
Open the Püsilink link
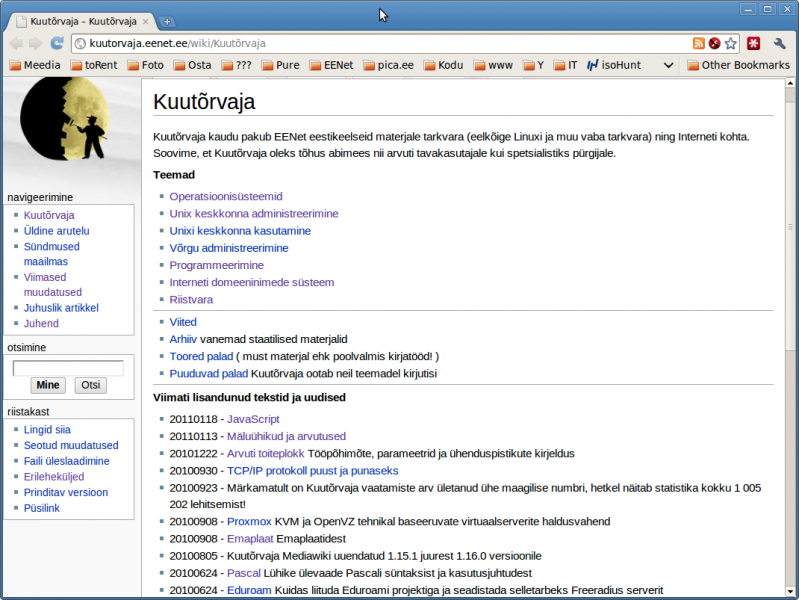42,508
